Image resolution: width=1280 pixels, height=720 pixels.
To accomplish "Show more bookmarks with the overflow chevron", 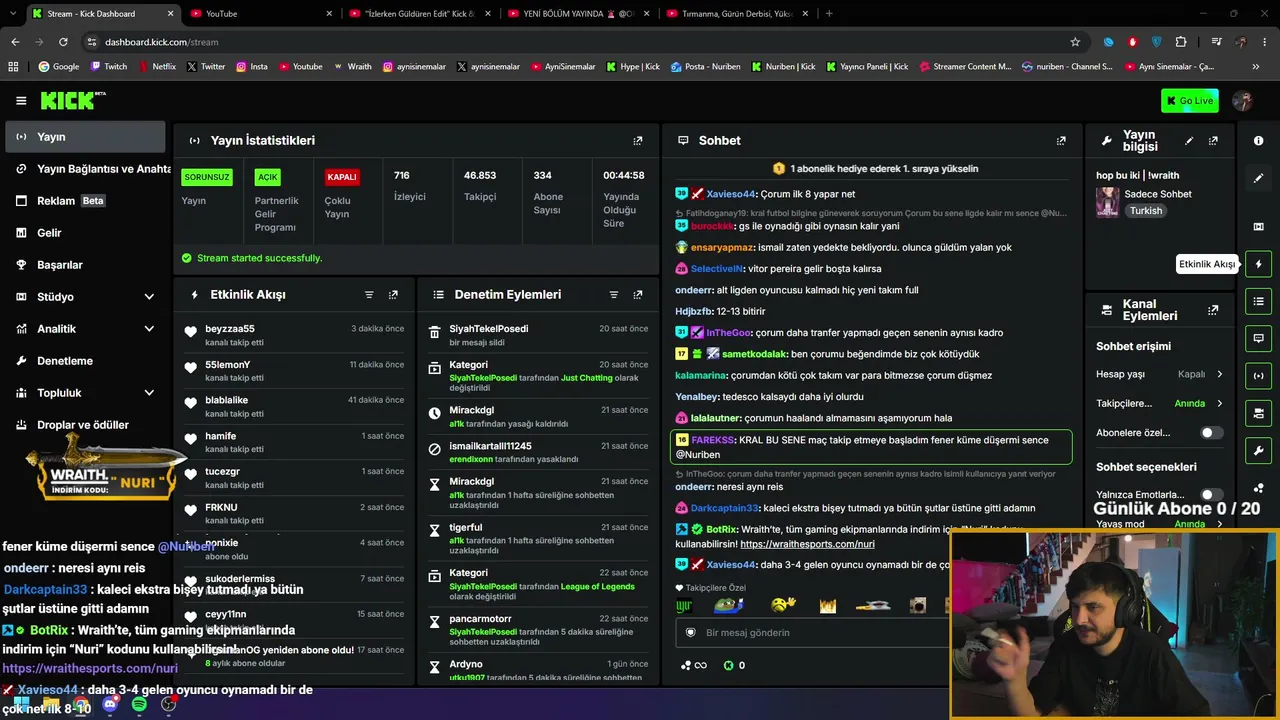I will click(x=1255, y=67).
